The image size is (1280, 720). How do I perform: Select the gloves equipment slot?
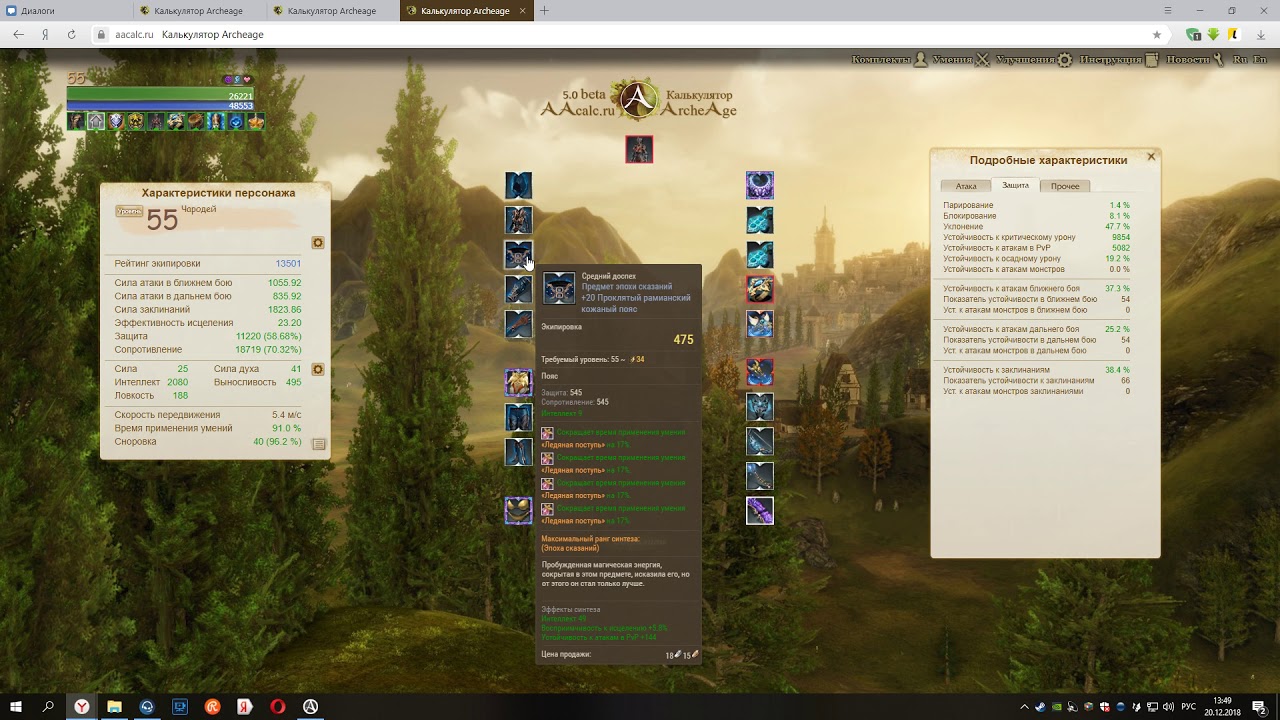(x=518, y=325)
